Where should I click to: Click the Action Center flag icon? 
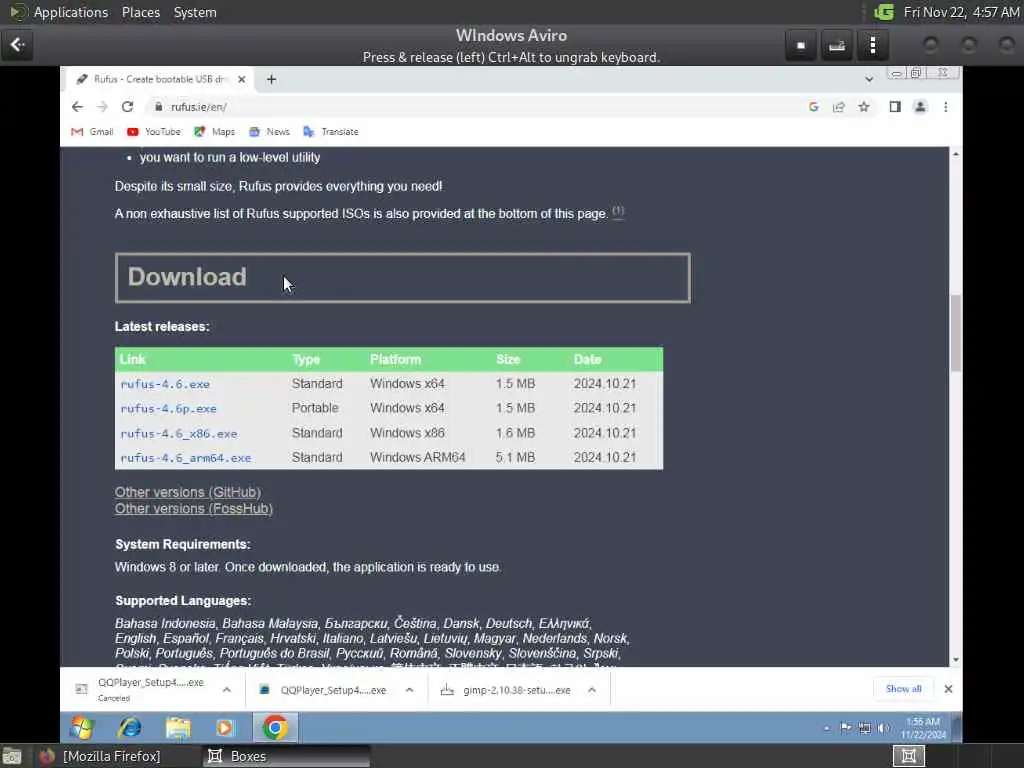[x=846, y=728]
